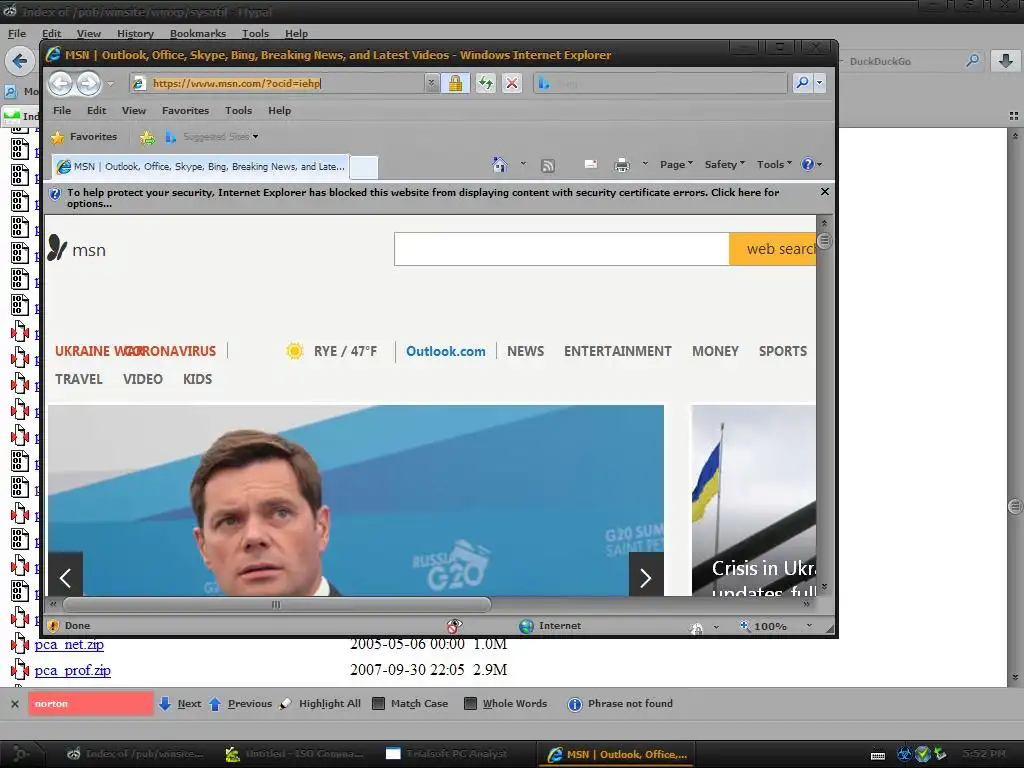
Task: Refresh the MSN page
Action: 485,84
